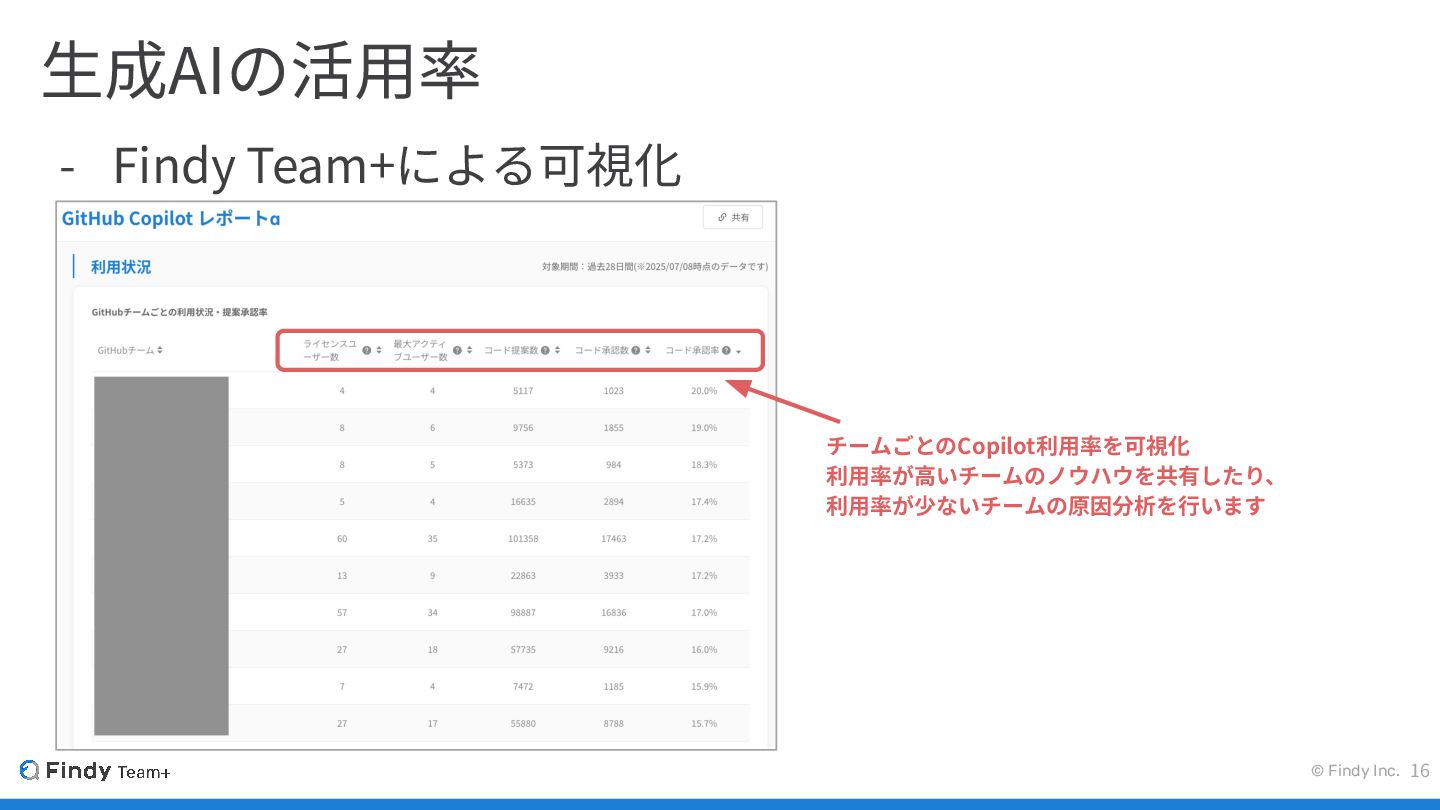Viewport: 1440px width, 810px height.
Task: Click the 生成AIの活用率 slide title
Action: [261, 71]
